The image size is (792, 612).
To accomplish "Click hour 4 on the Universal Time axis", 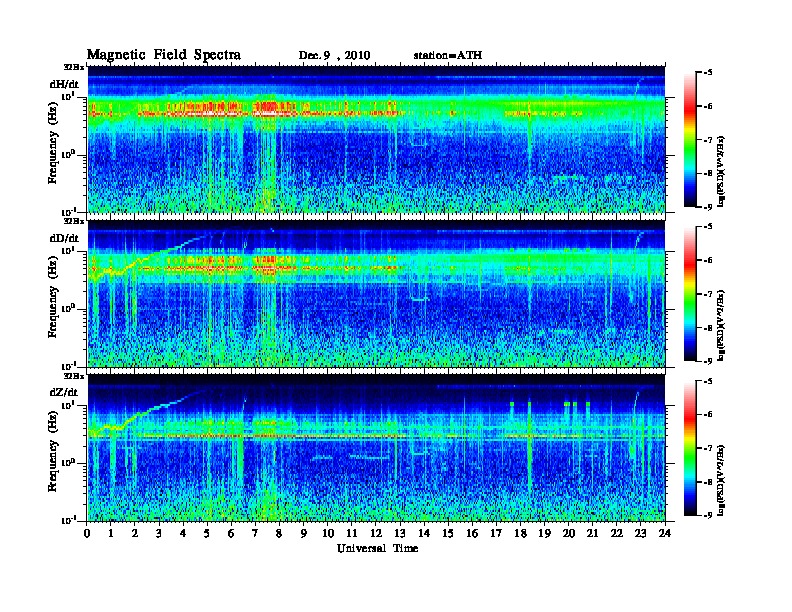I will click(x=183, y=534).
